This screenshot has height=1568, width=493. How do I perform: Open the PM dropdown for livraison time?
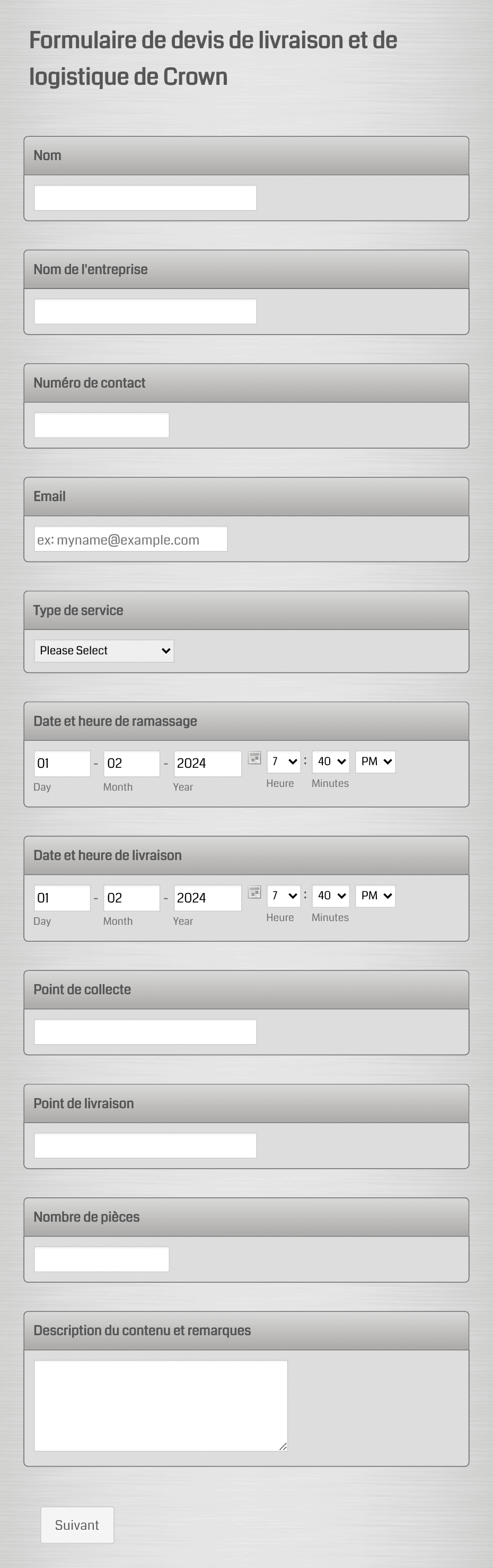375,896
